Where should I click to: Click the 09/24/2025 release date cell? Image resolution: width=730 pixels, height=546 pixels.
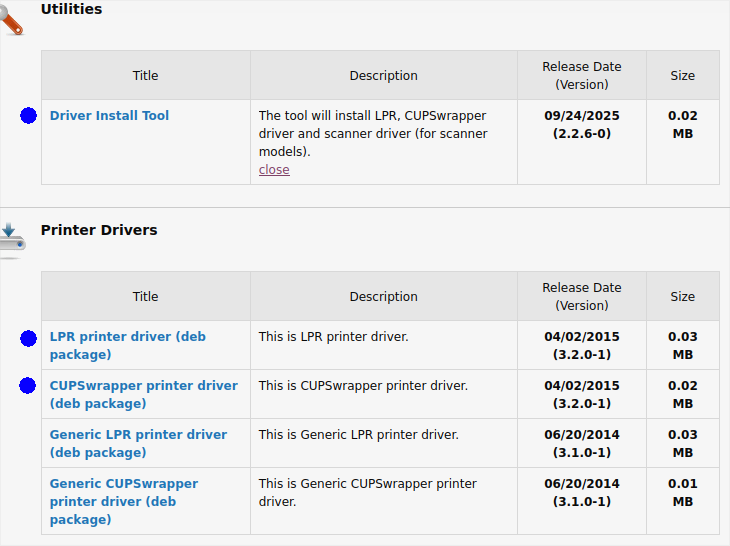(581, 124)
